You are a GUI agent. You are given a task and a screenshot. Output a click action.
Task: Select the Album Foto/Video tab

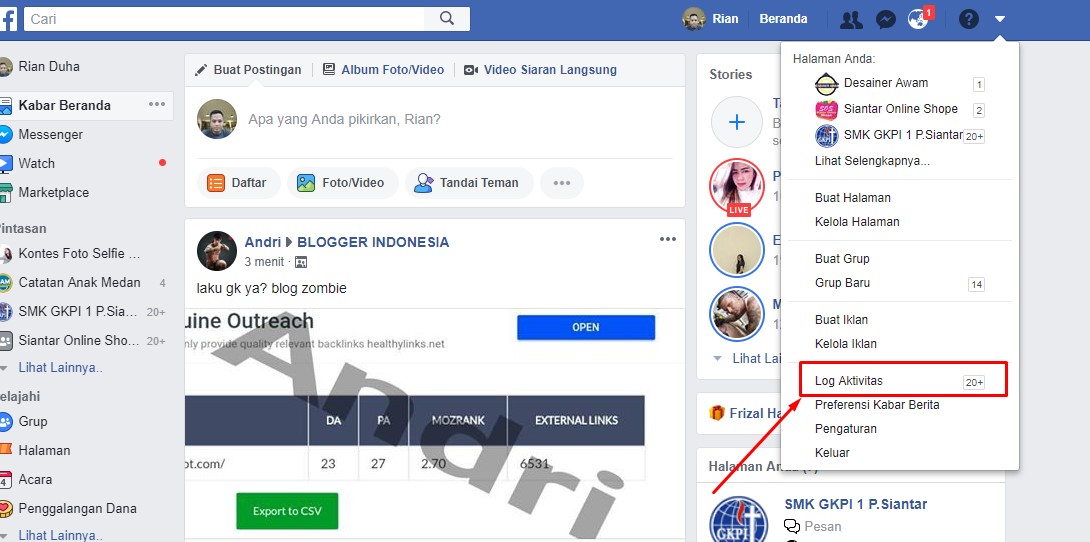[x=383, y=69]
